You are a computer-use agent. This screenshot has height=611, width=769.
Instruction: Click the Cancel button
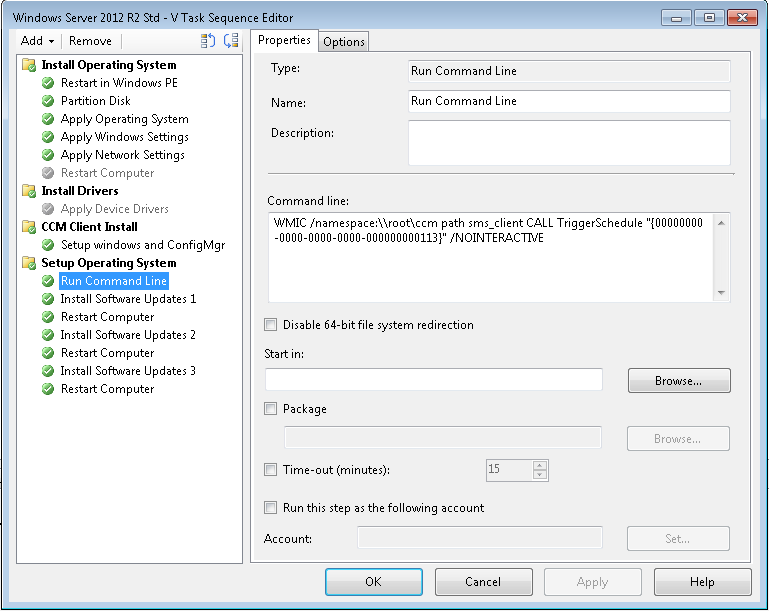484,582
